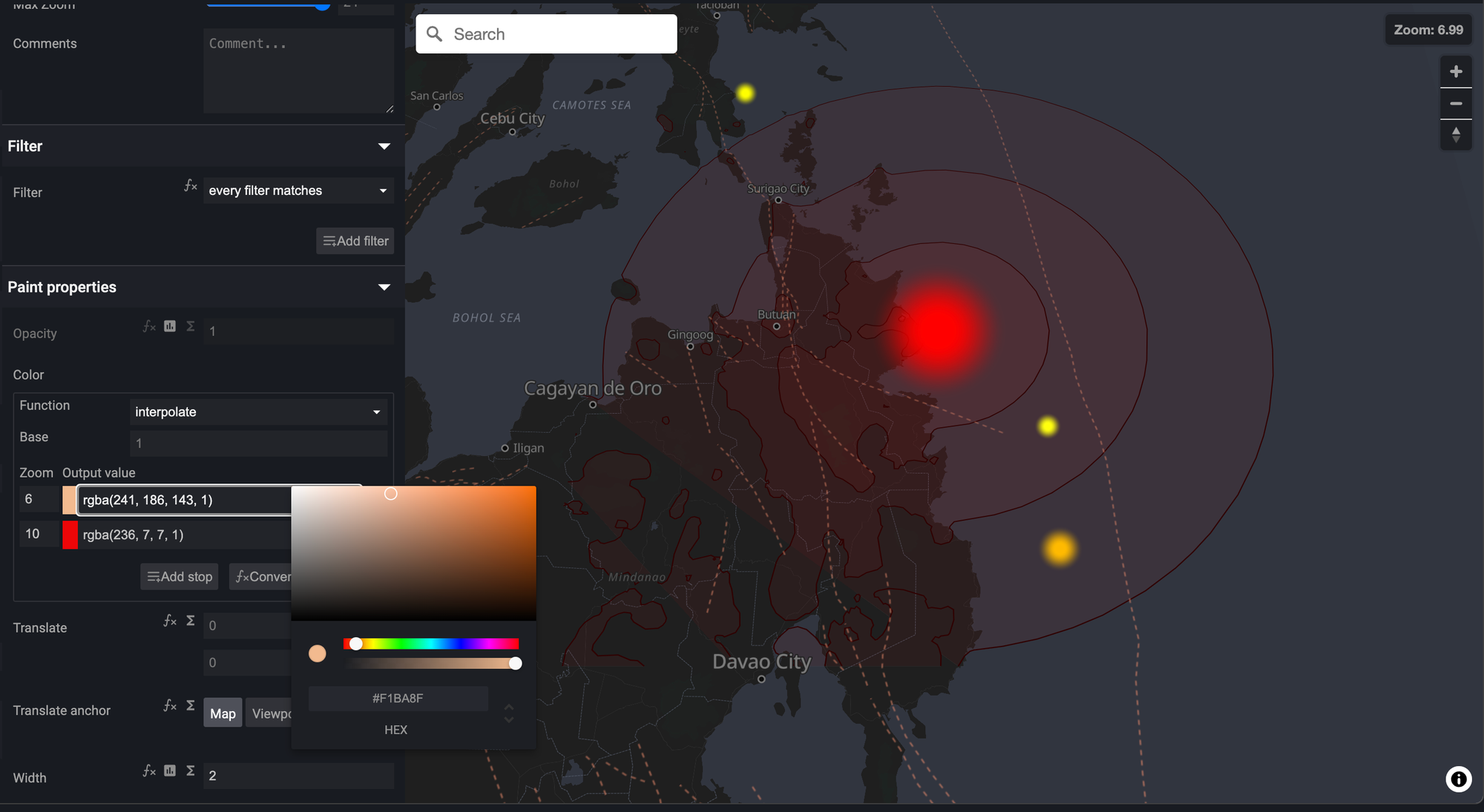
Task: Select the Viewport translate anchor option
Action: [269, 713]
